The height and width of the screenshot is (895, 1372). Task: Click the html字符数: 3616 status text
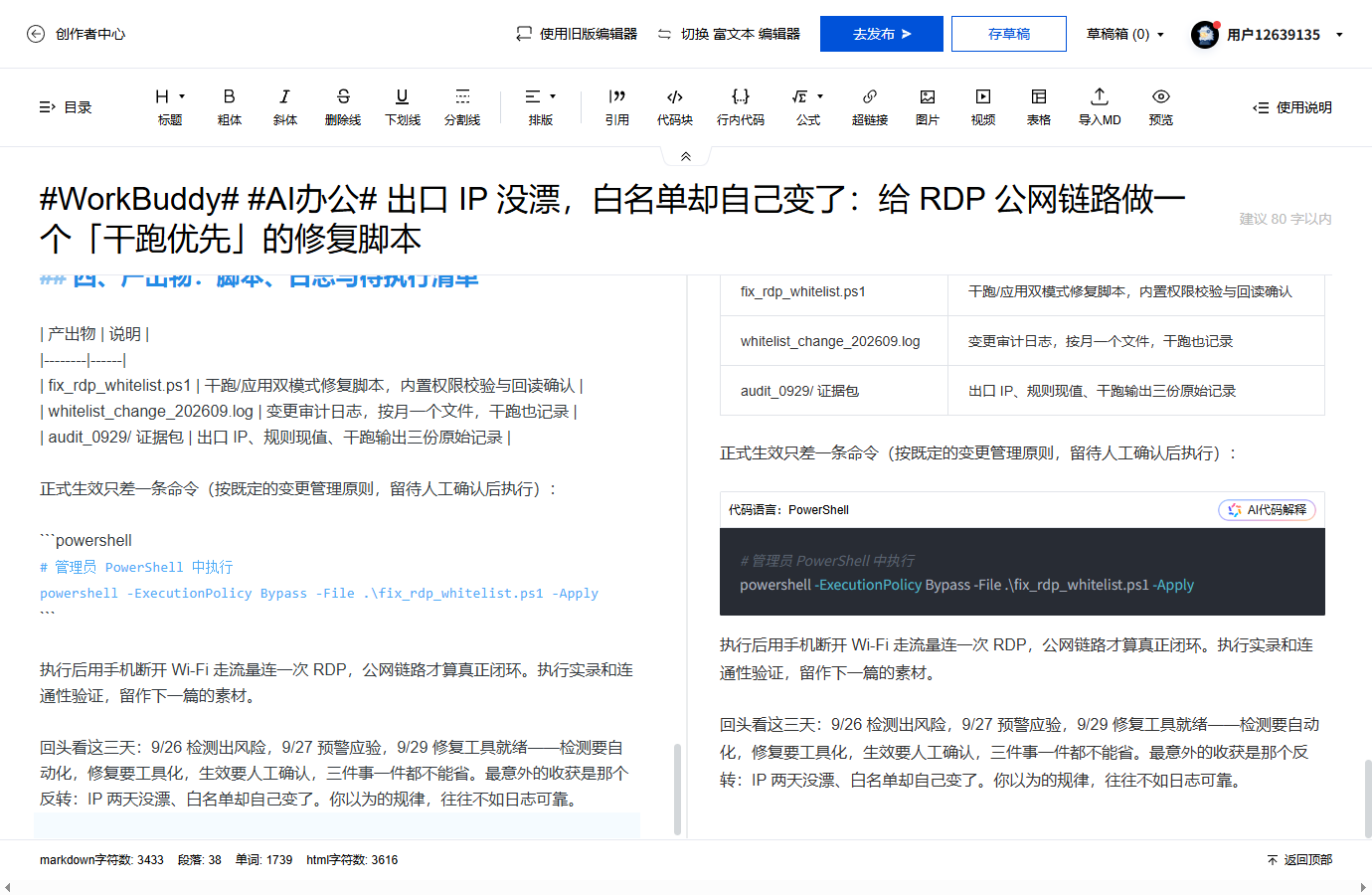click(x=352, y=860)
